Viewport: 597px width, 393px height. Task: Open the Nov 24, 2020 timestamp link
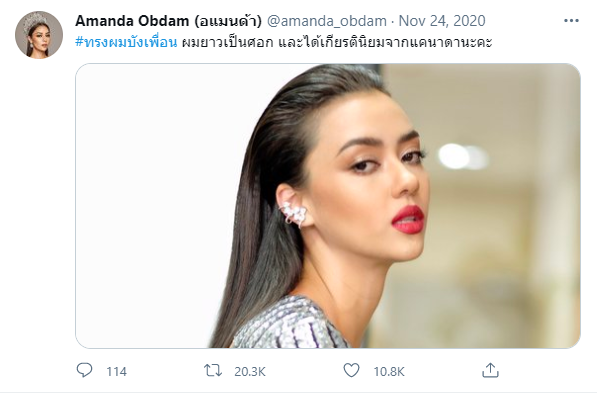tap(442, 21)
